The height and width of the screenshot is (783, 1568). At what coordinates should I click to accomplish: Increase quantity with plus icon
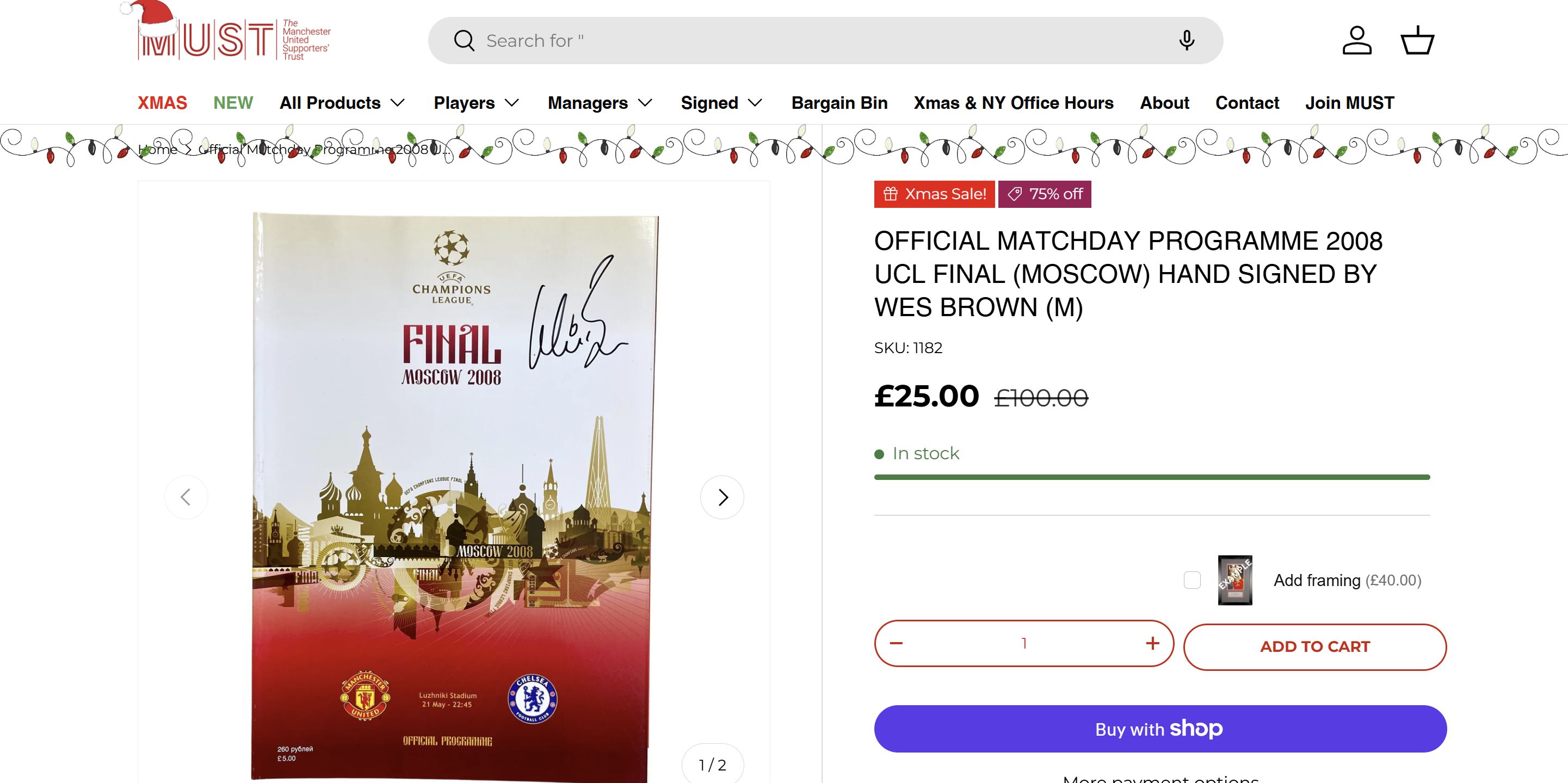[1152, 644]
